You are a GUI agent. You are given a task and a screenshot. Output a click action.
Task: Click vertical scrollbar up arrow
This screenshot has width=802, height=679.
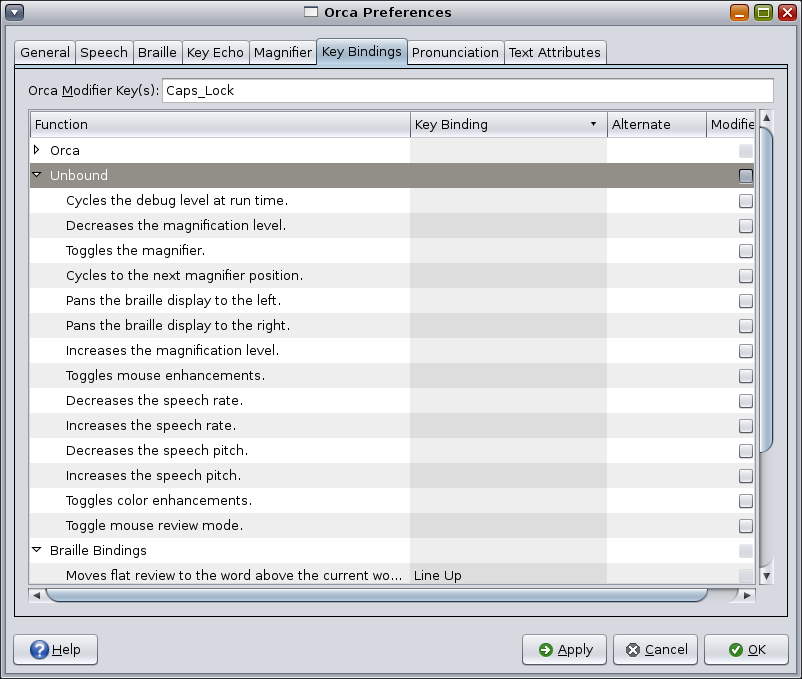(x=766, y=118)
